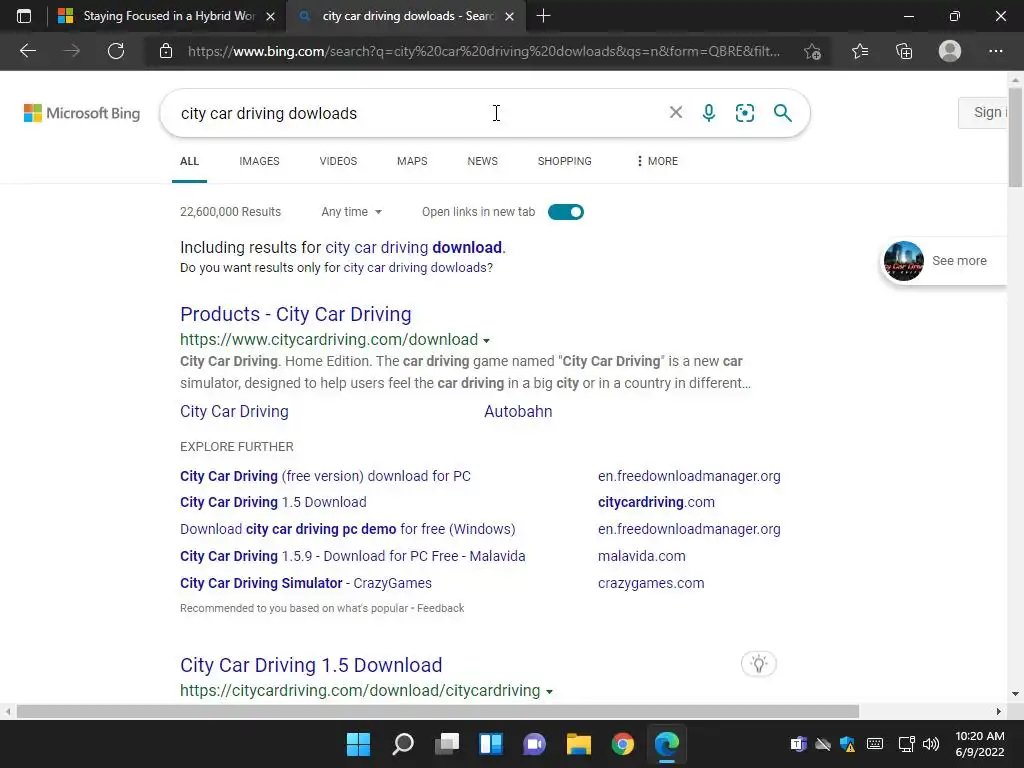Click the See more side panel
Screen dimensions: 1024x768
click(943, 261)
